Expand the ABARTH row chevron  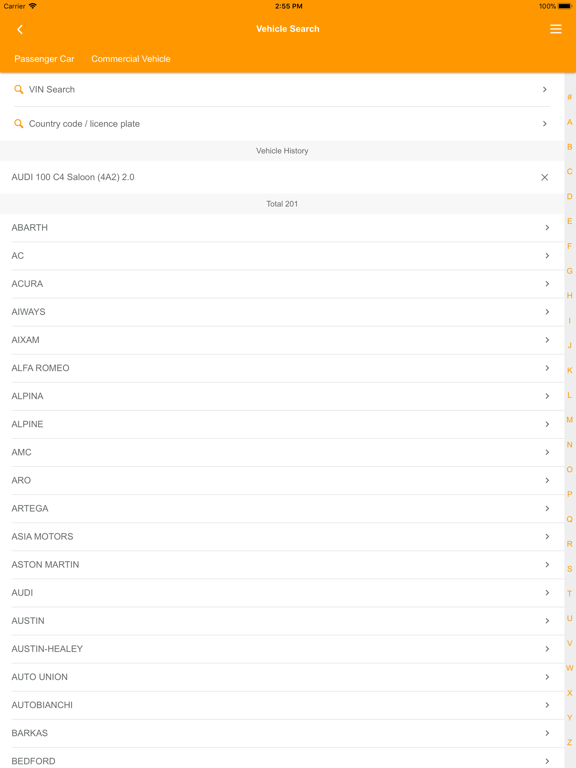tap(547, 227)
